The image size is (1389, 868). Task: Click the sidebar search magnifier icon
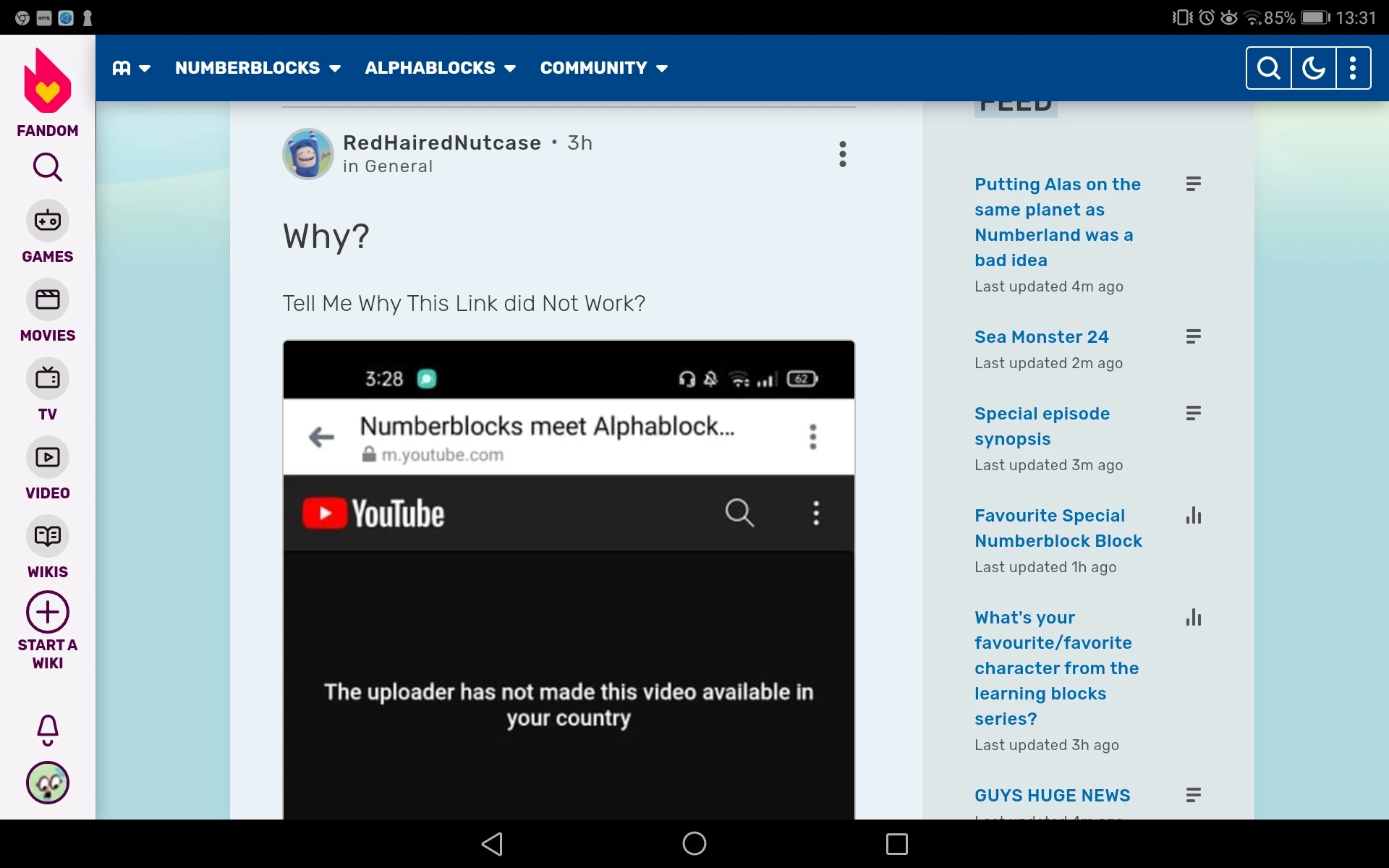coord(48,168)
